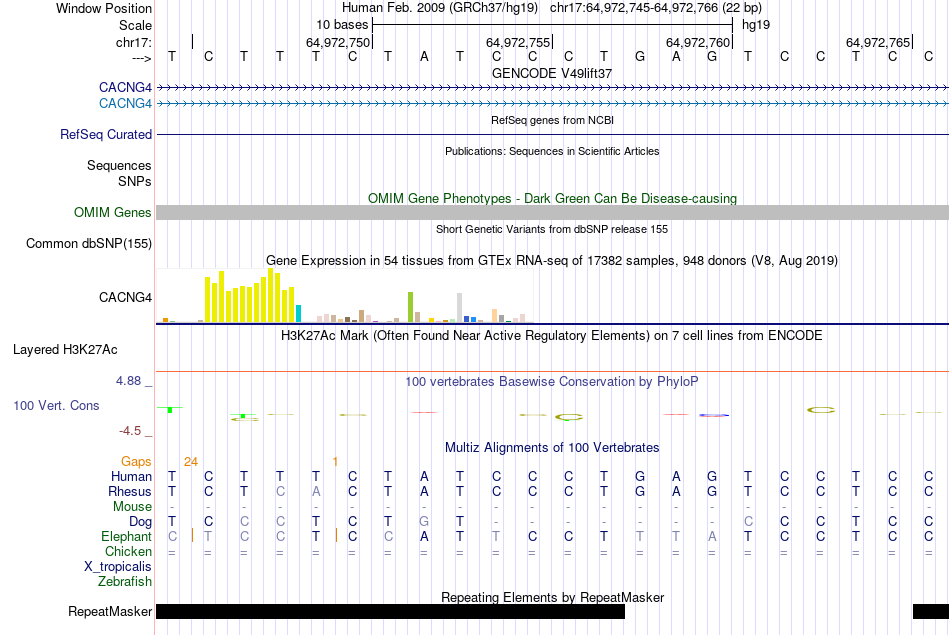Open the GENCODE V49lift37 track title
This screenshot has width=950, height=635.
552,73
